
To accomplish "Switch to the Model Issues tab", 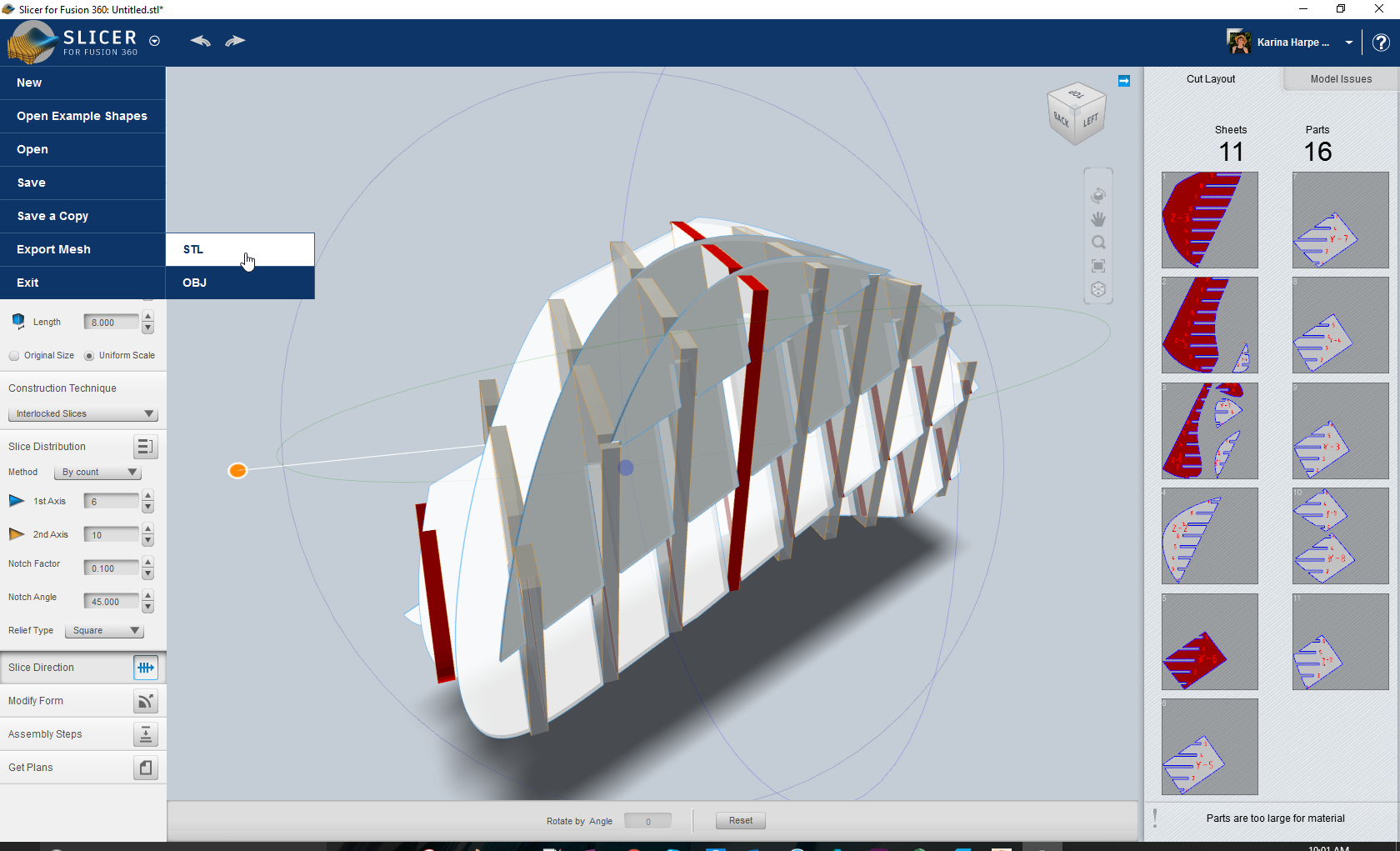I will point(1340,78).
